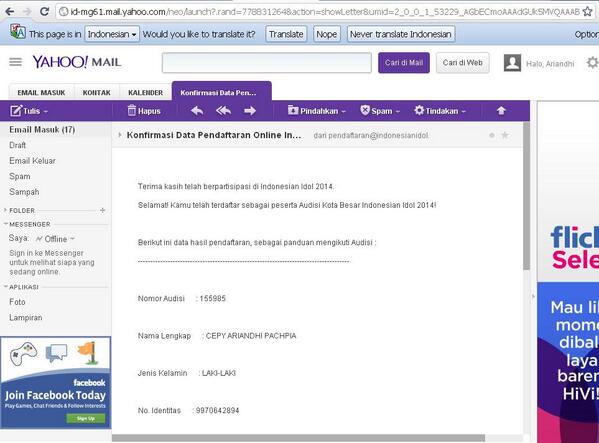Click the Tindakan gear icon

coord(419,110)
